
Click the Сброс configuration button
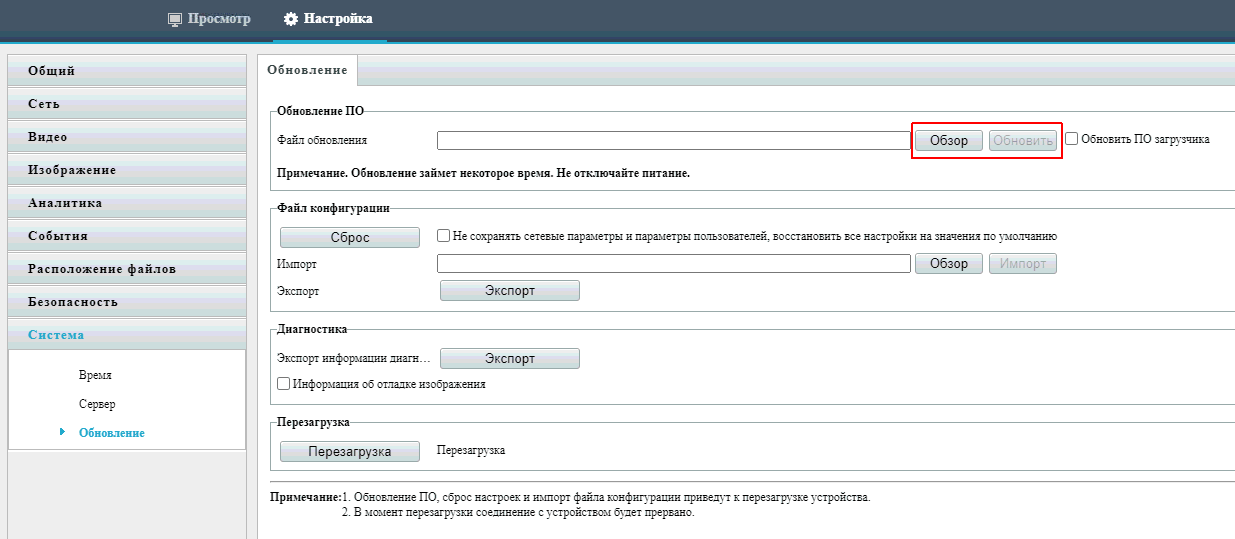(350, 238)
